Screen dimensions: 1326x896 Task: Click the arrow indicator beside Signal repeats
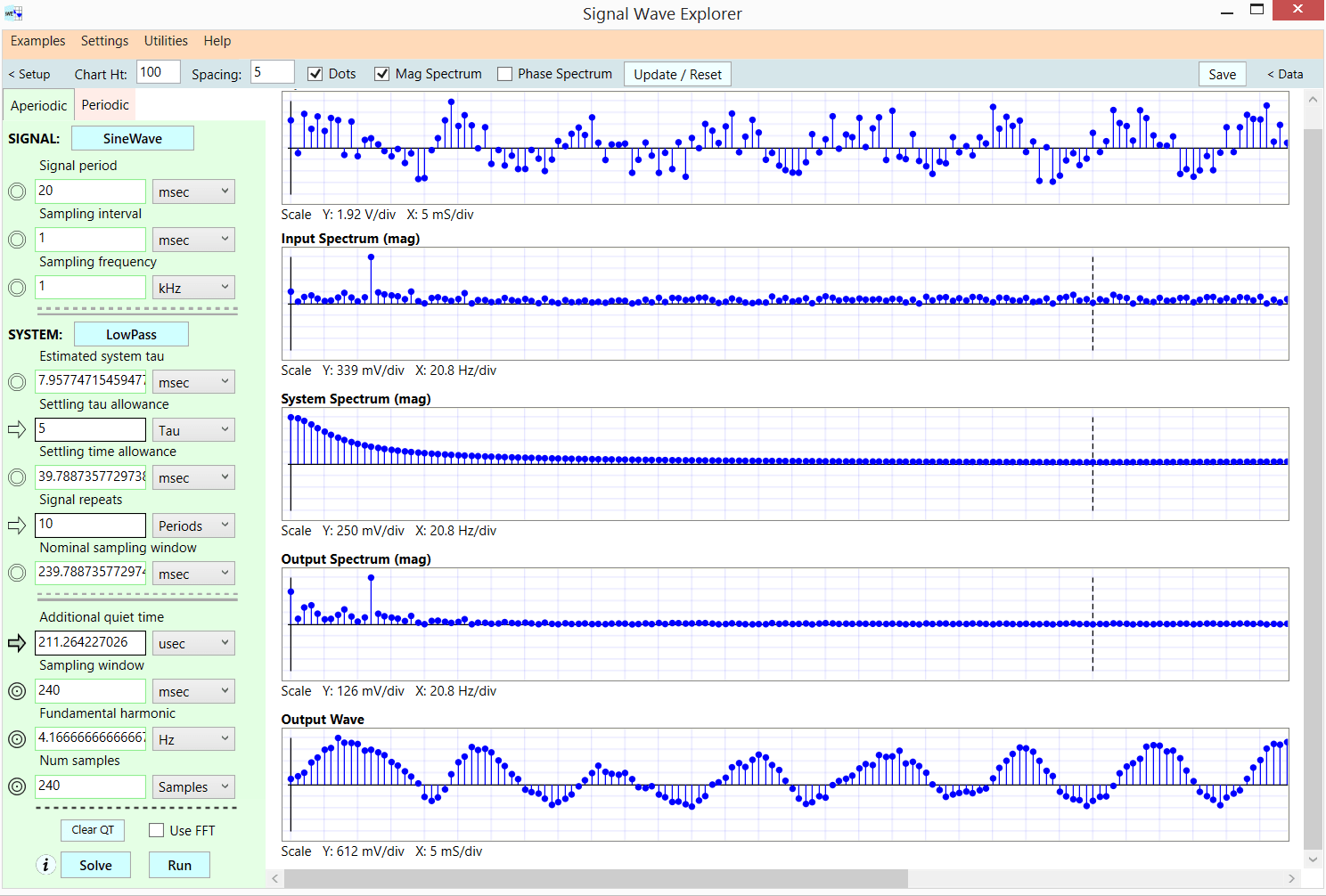click(x=16, y=525)
